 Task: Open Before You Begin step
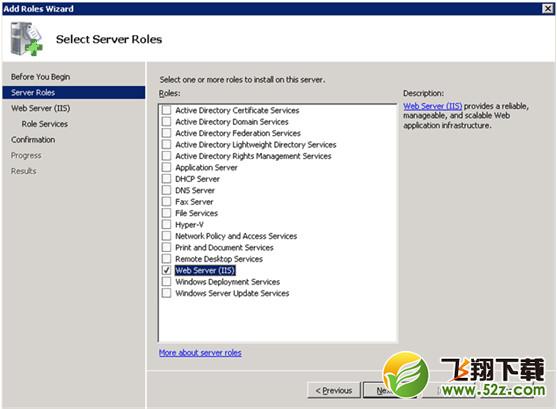[x=40, y=77]
